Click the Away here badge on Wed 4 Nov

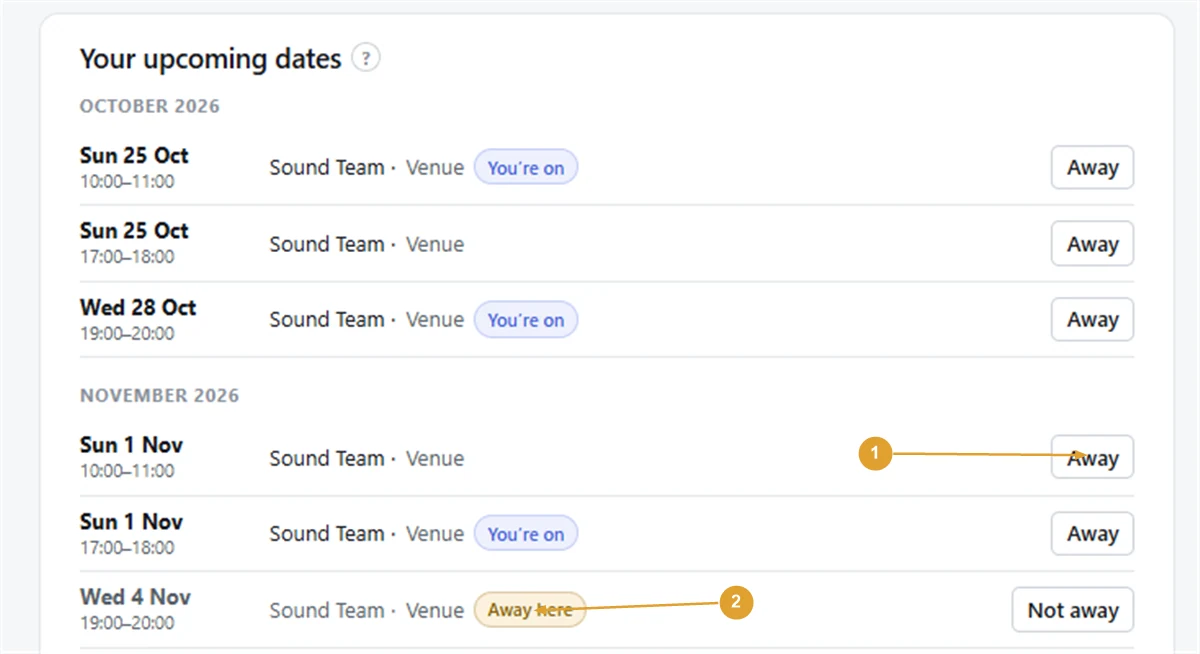530,610
